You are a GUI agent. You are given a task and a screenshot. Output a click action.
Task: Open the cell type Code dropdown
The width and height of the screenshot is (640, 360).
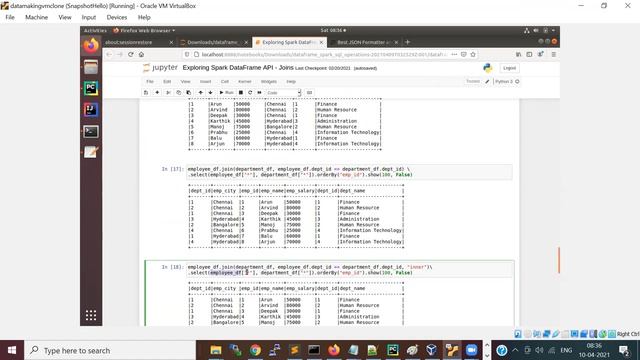coord(283,93)
